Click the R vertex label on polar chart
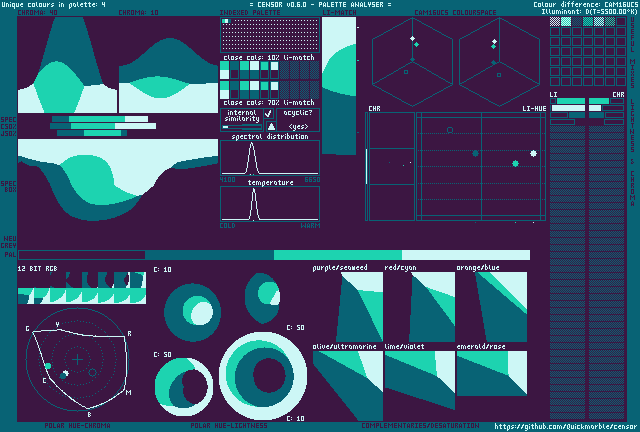The height and width of the screenshot is (432, 640). 129,334
